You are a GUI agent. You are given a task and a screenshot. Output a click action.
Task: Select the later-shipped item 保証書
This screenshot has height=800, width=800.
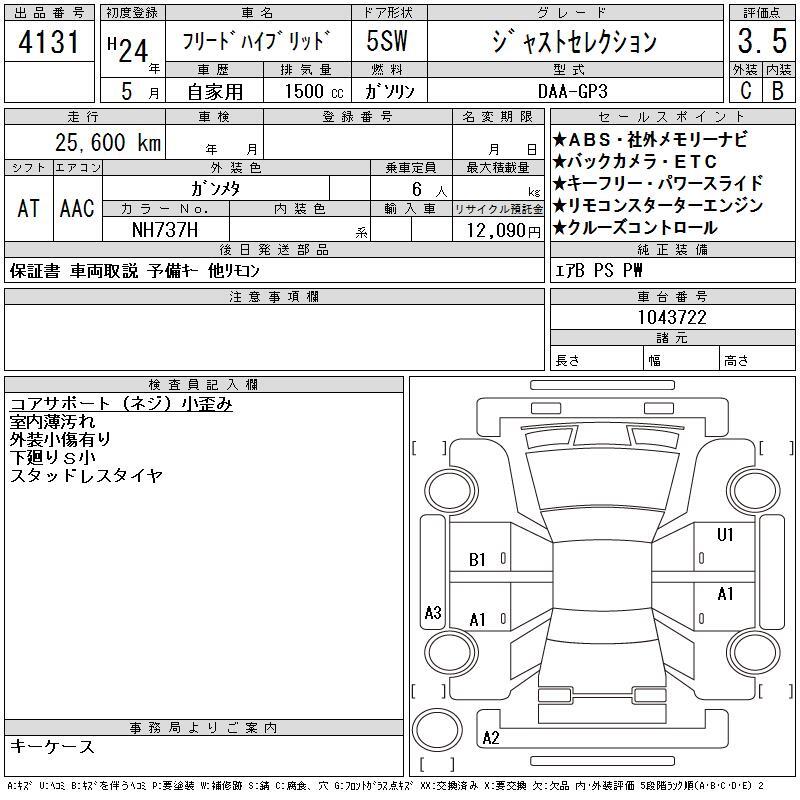pos(35,270)
